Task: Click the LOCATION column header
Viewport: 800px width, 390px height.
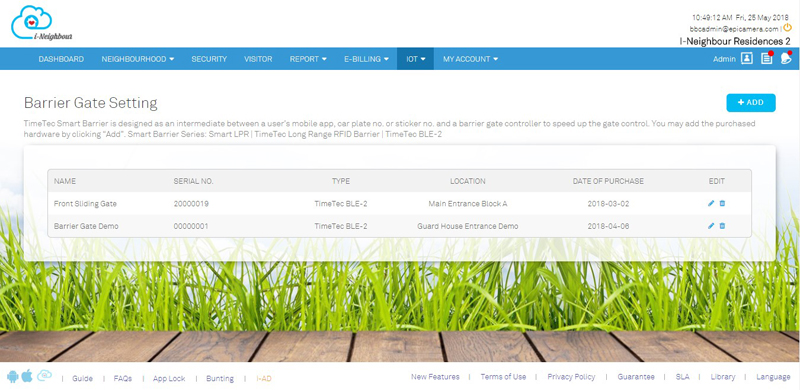Action: click(x=467, y=181)
